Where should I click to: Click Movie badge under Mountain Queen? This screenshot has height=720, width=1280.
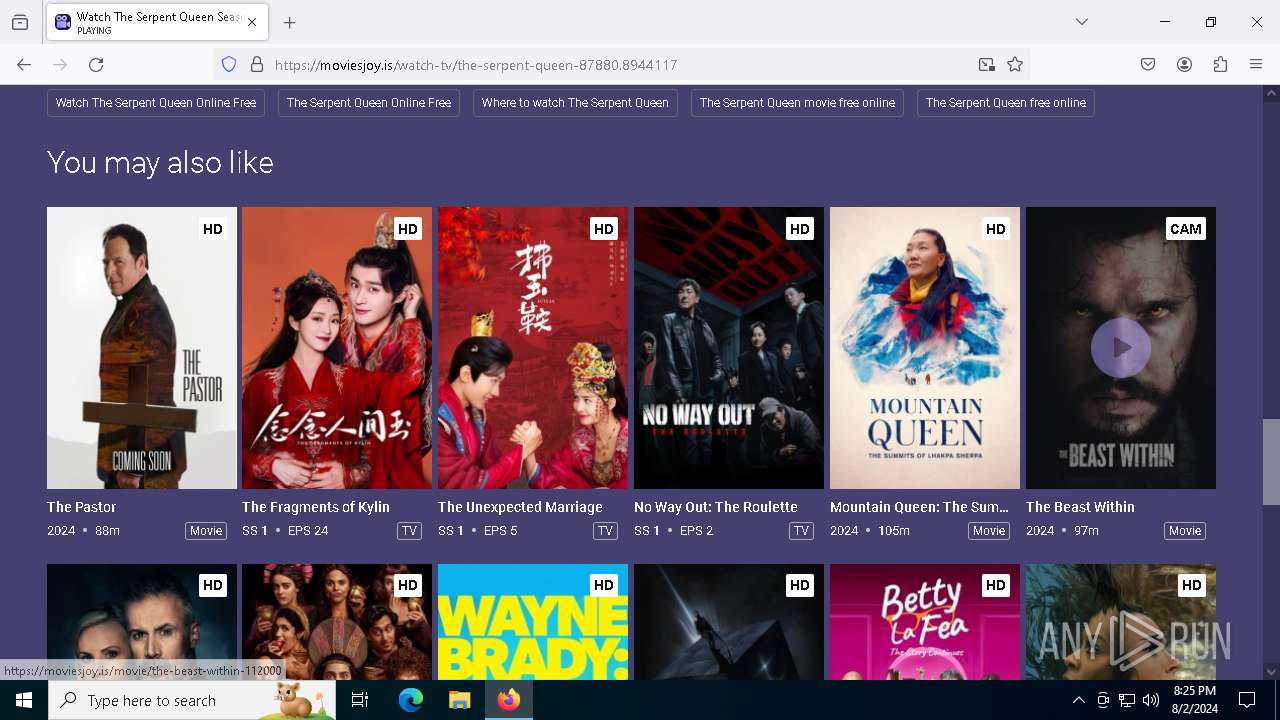(x=989, y=531)
